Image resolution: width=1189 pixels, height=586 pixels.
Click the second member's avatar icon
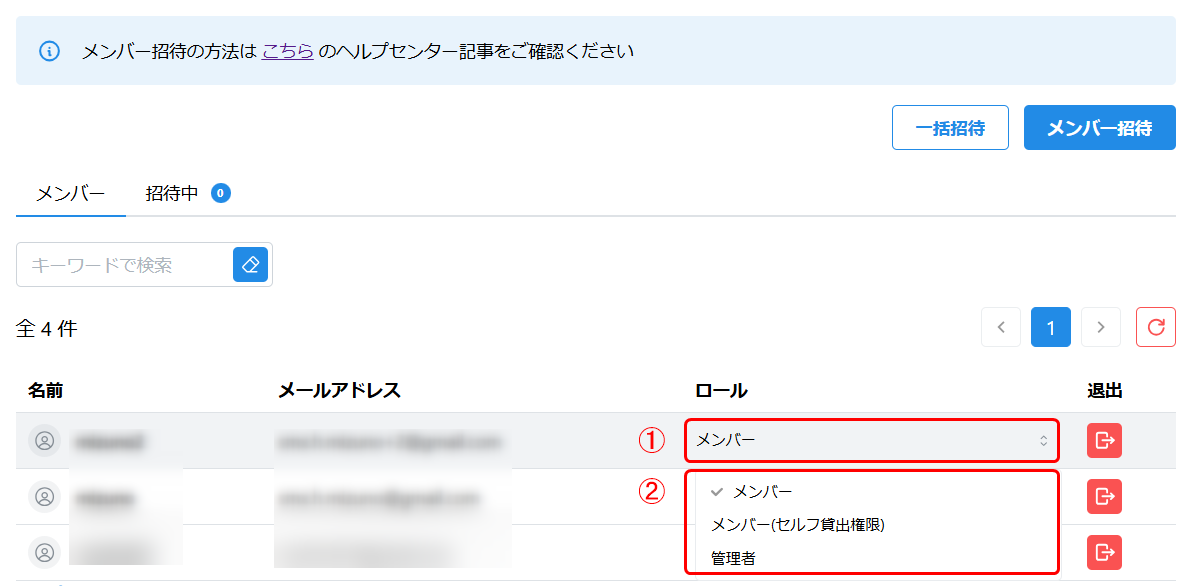pyautogui.click(x=45, y=496)
